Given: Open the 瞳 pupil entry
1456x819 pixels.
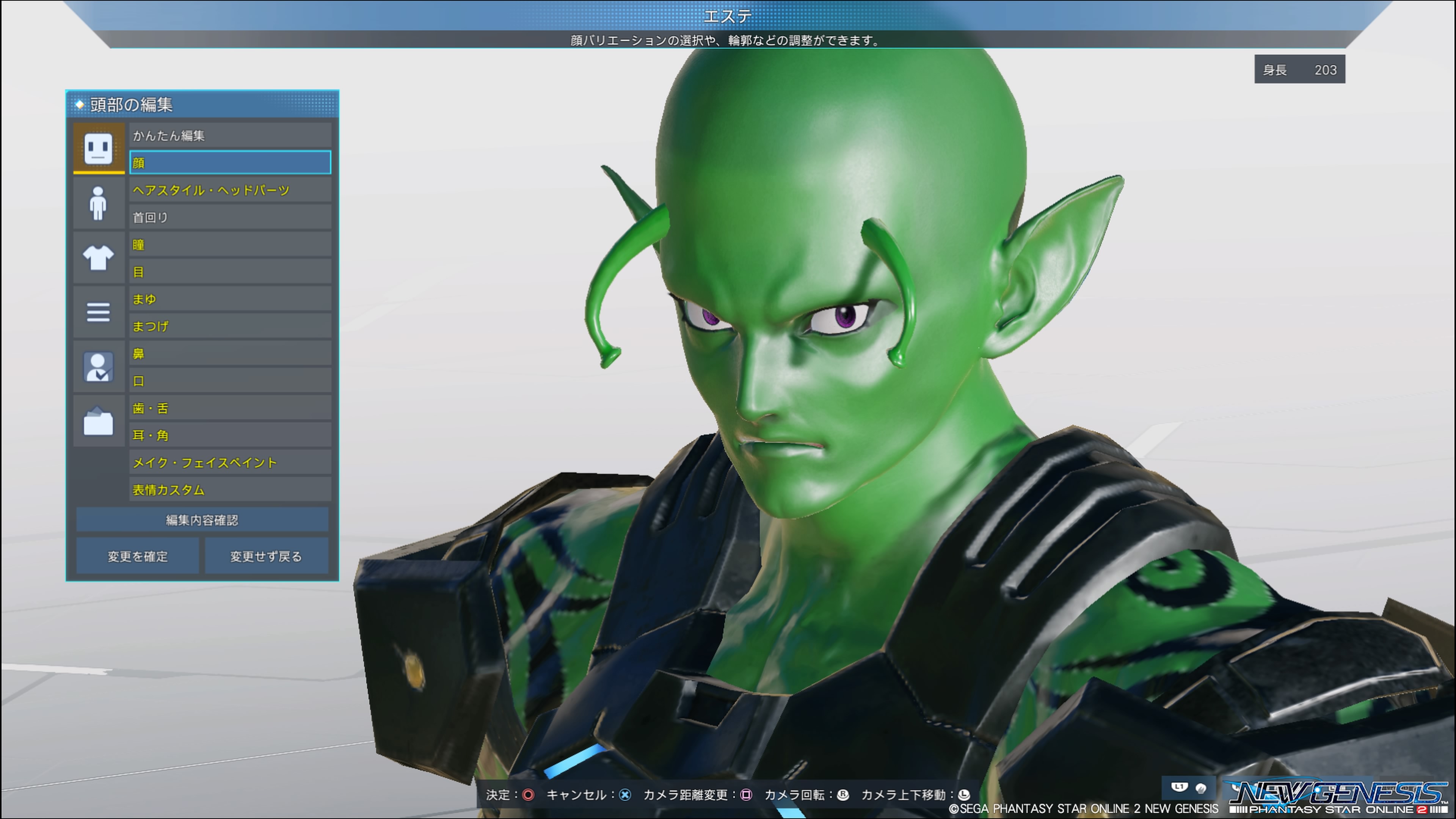Looking at the screenshot, I should 230,244.
